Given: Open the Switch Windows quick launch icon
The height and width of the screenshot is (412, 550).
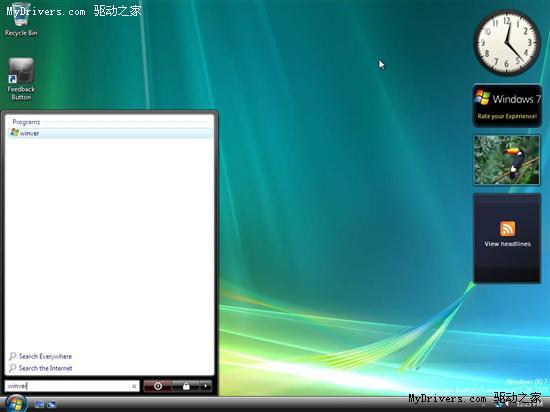Looking at the screenshot, I should point(52,405).
